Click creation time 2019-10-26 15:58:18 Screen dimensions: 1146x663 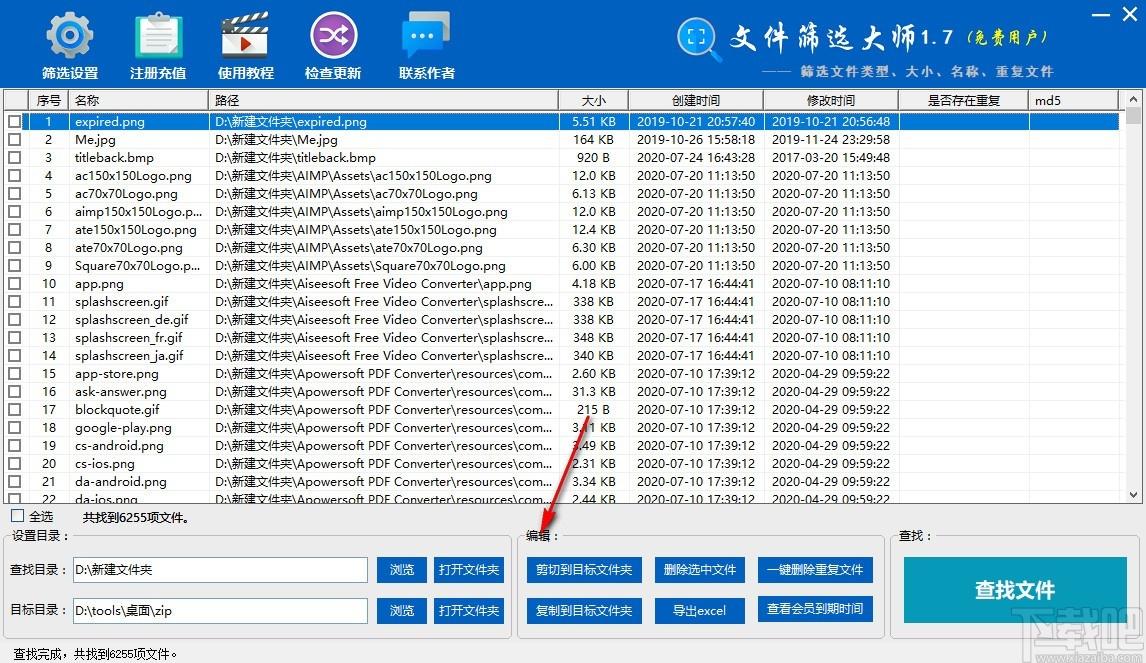click(x=696, y=140)
